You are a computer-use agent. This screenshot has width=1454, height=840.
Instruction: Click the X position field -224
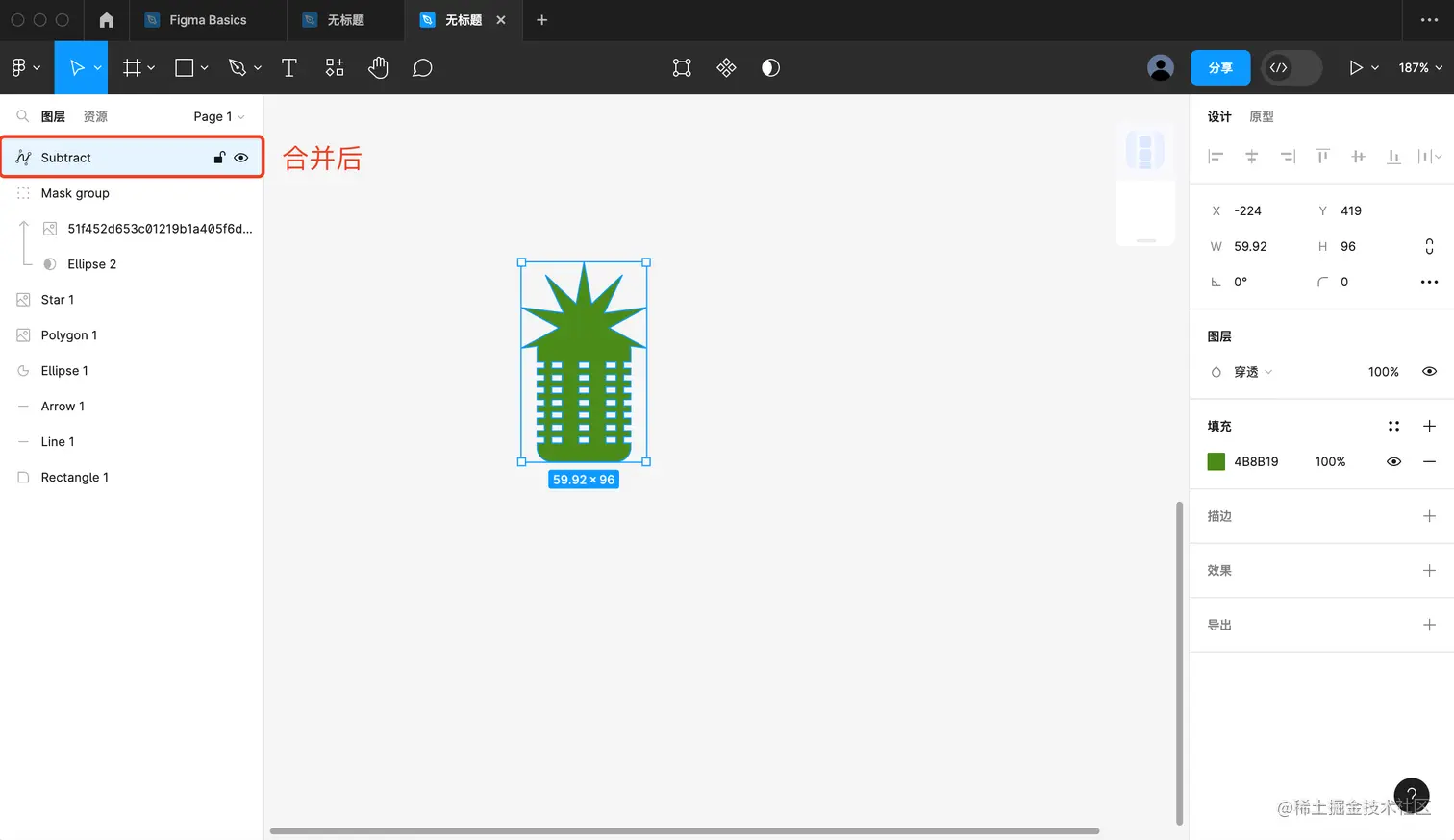1247,210
